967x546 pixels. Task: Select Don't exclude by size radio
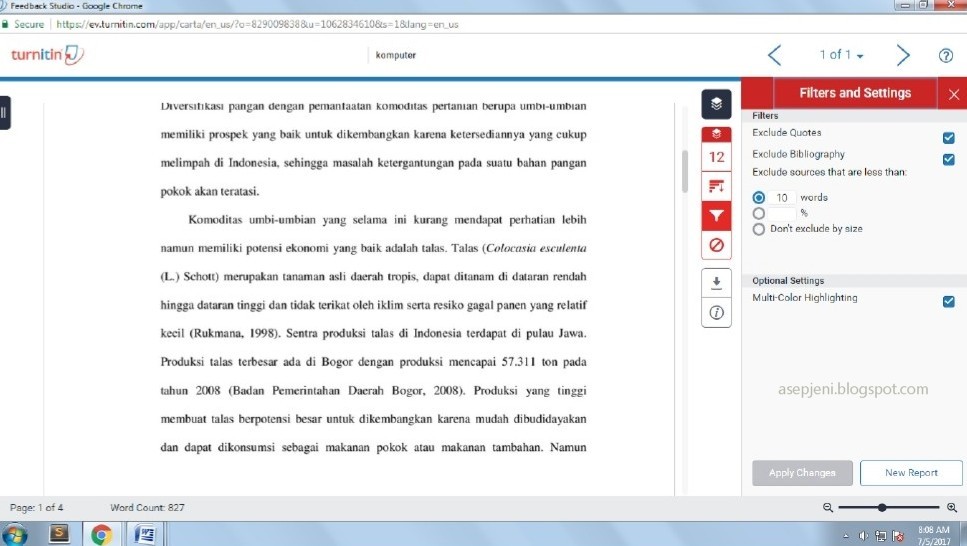pos(759,229)
